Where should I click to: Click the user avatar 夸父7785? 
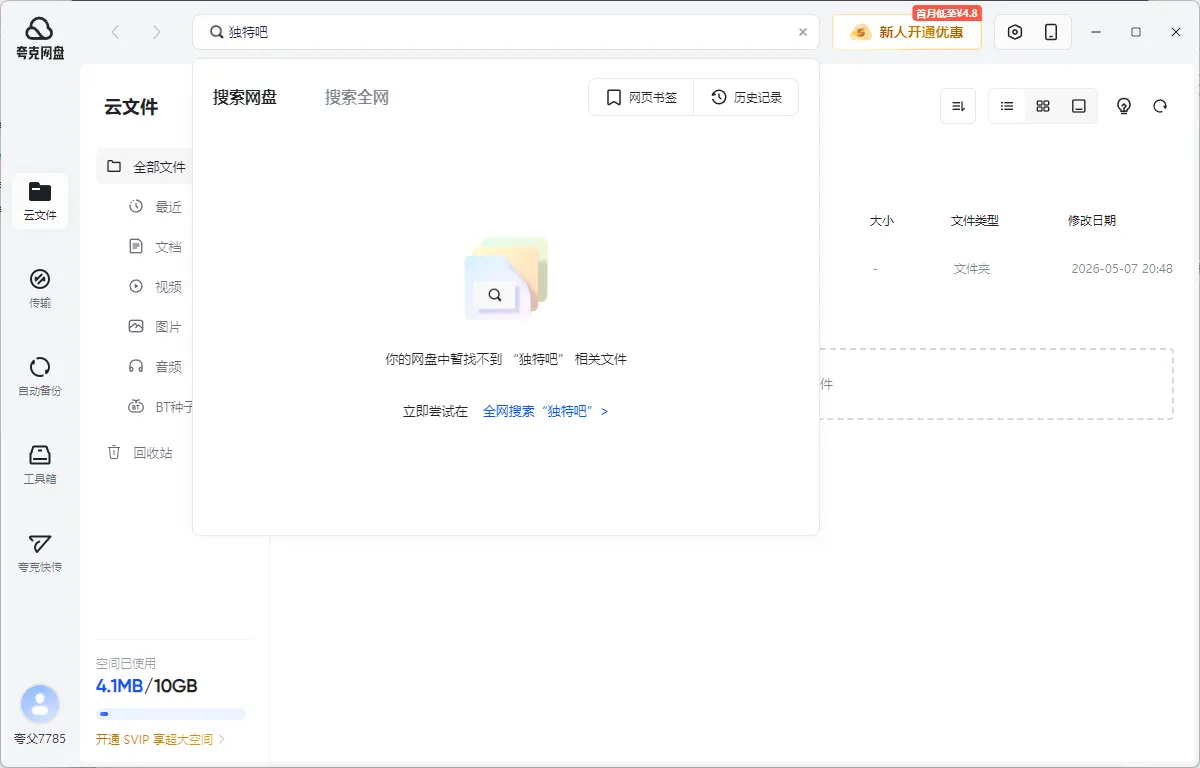40,705
